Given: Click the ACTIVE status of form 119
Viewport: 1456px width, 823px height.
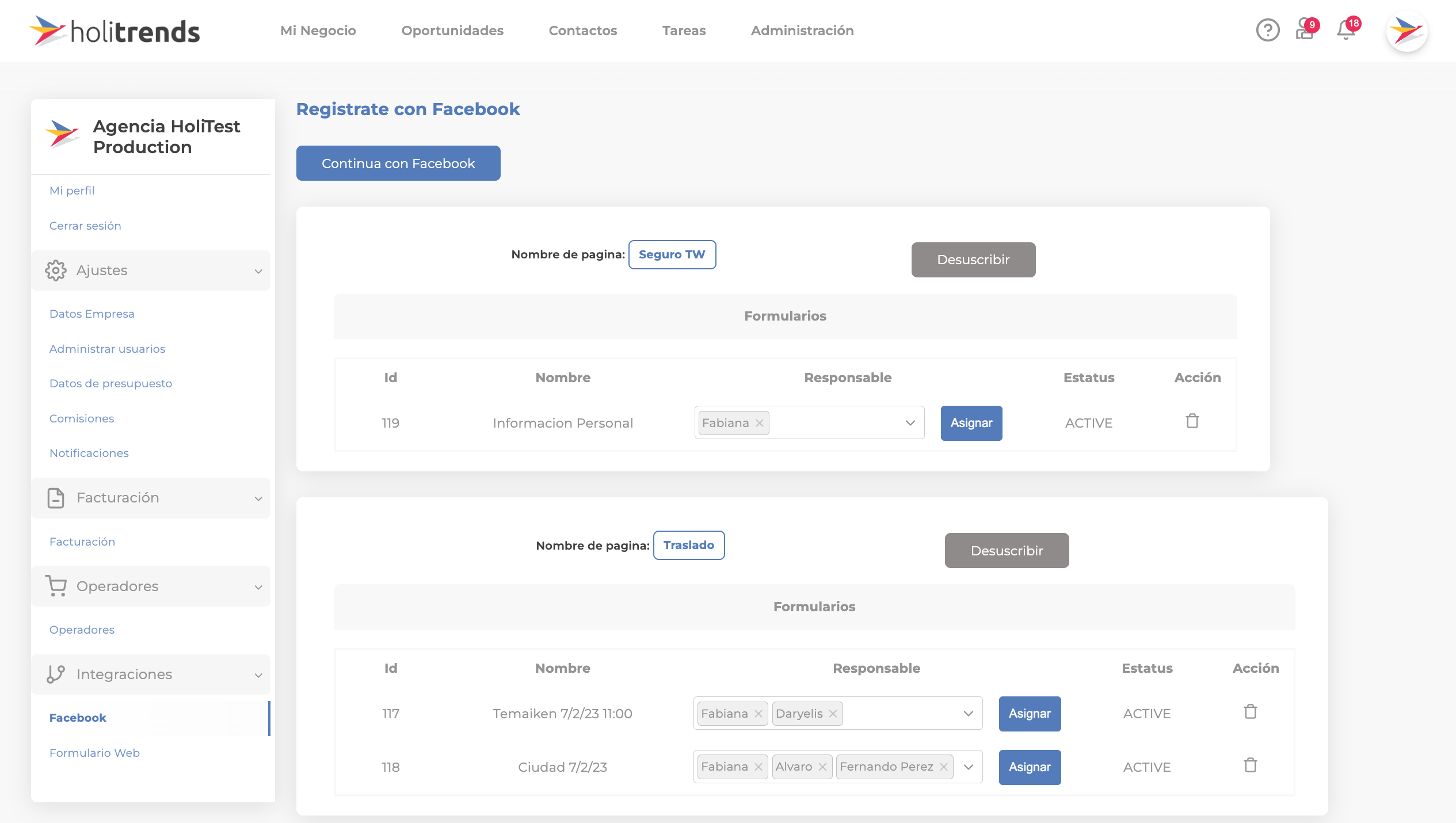Looking at the screenshot, I should click(x=1088, y=423).
